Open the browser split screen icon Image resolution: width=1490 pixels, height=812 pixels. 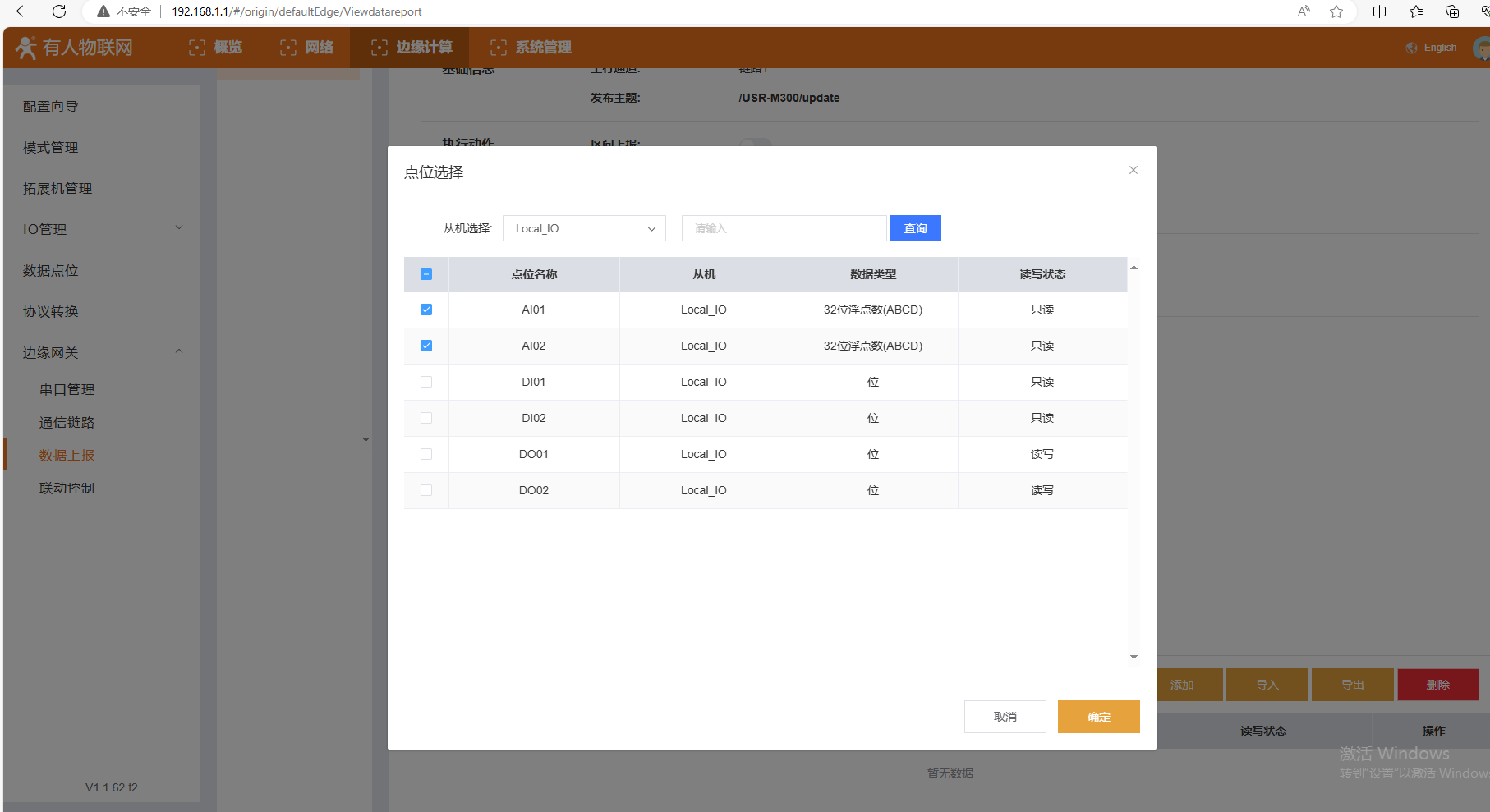pos(1379,11)
